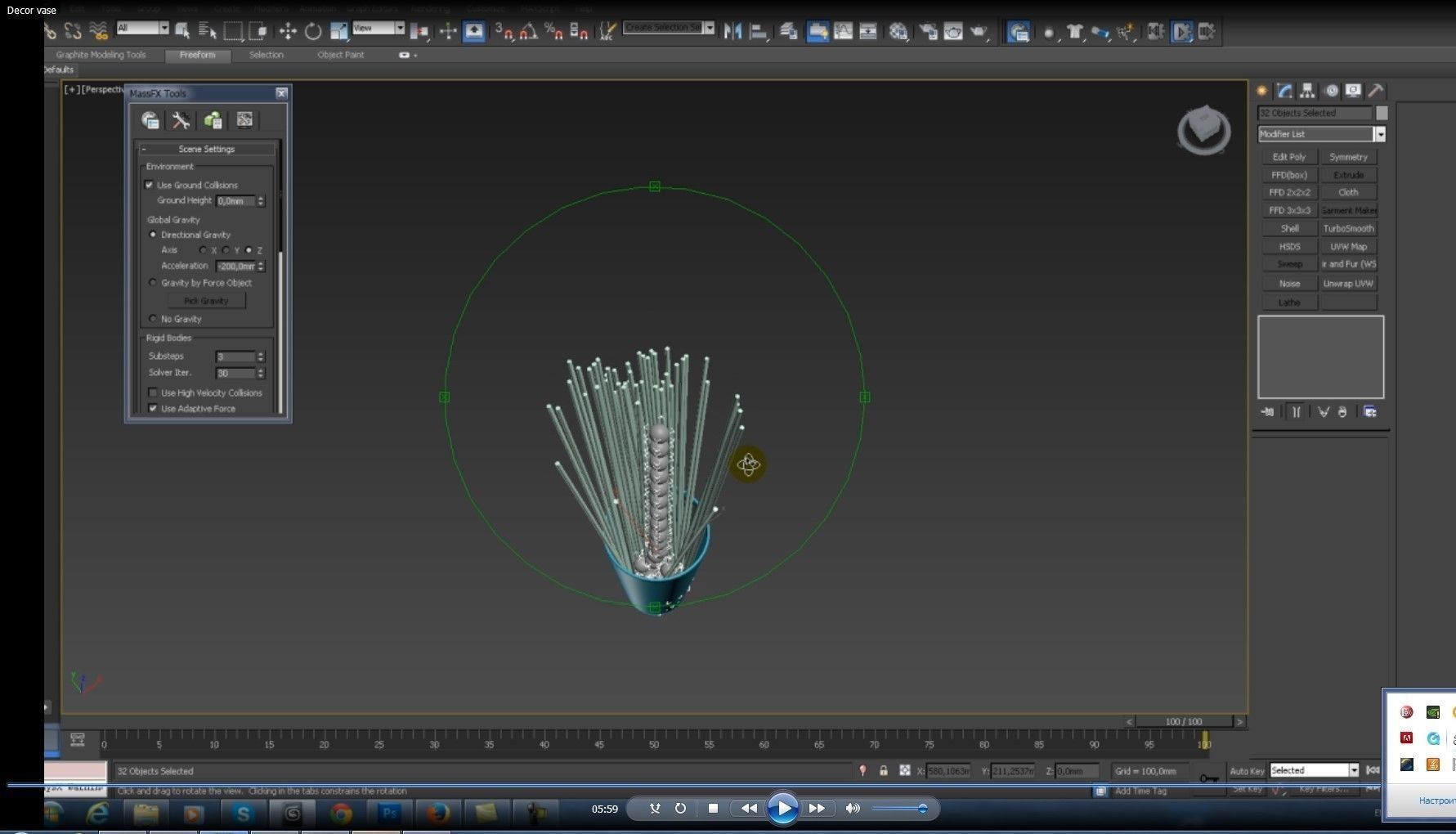Screen dimensions: 1456x834
Task: Open the Material Editor icon
Action: pos(898,31)
